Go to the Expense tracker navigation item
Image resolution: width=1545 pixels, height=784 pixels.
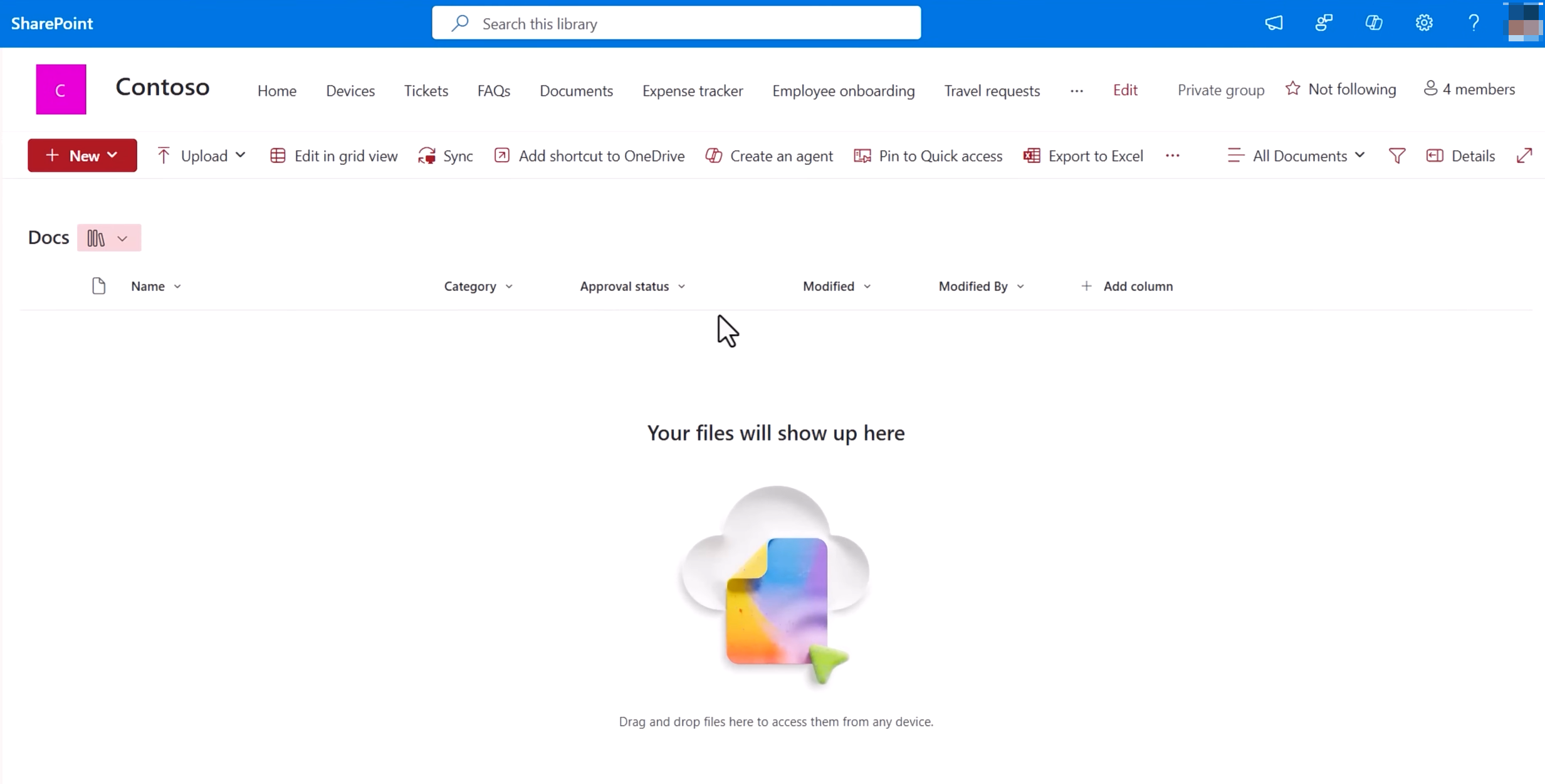click(x=693, y=91)
